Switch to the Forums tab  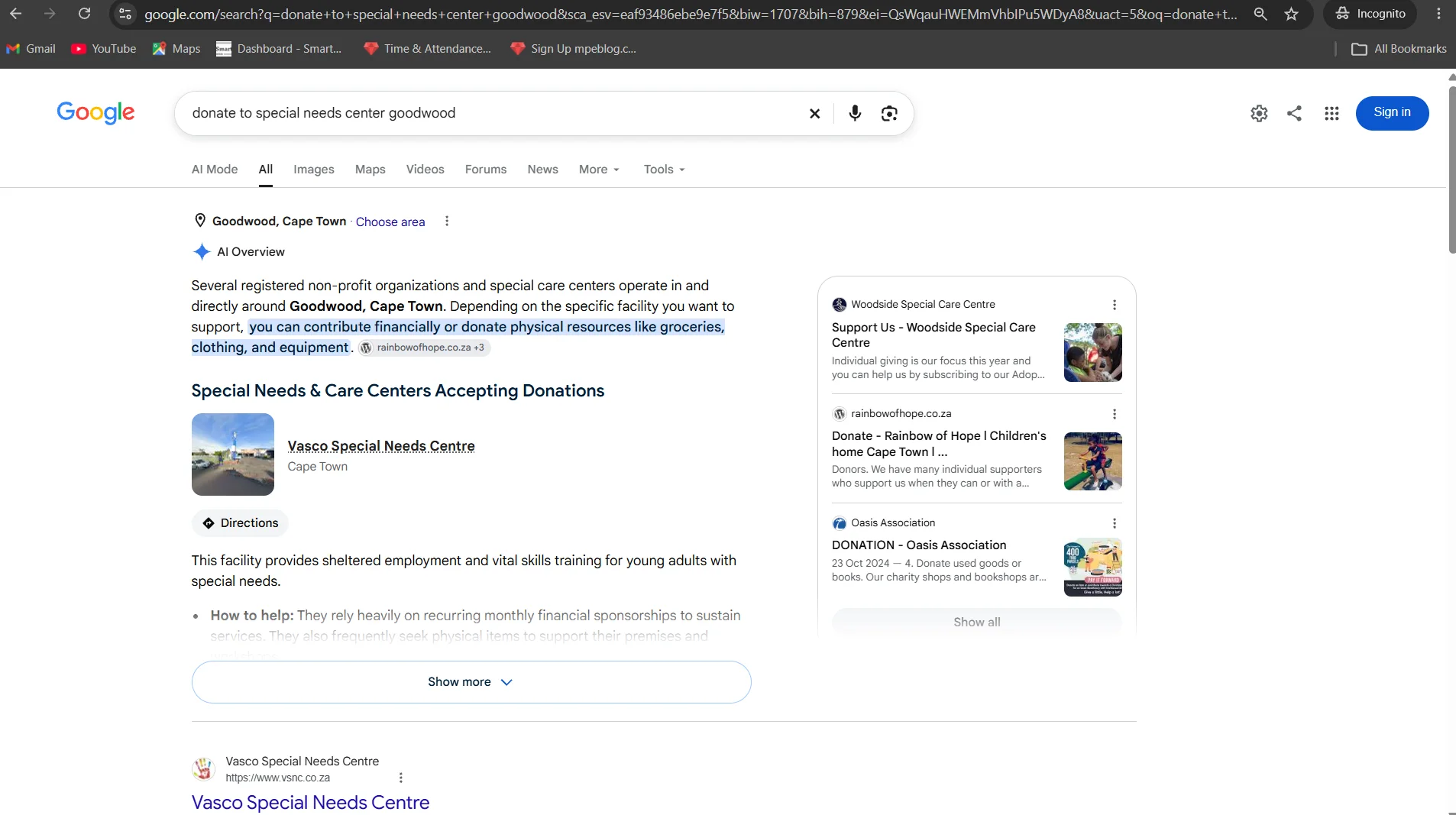pyautogui.click(x=486, y=170)
